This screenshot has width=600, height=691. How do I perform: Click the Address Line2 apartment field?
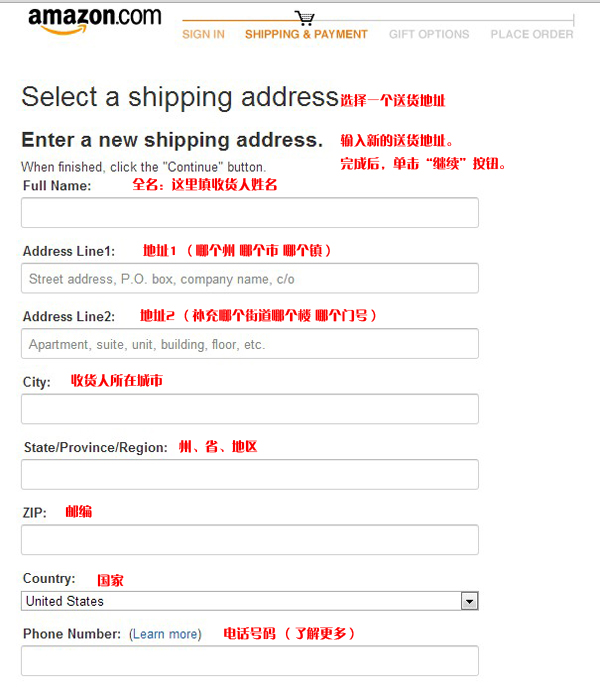pos(249,344)
